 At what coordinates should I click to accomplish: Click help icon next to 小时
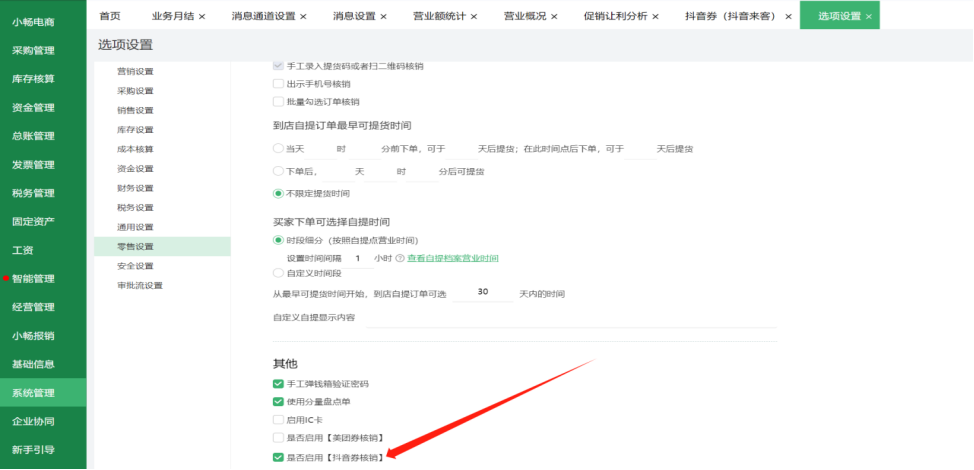tap(400, 258)
